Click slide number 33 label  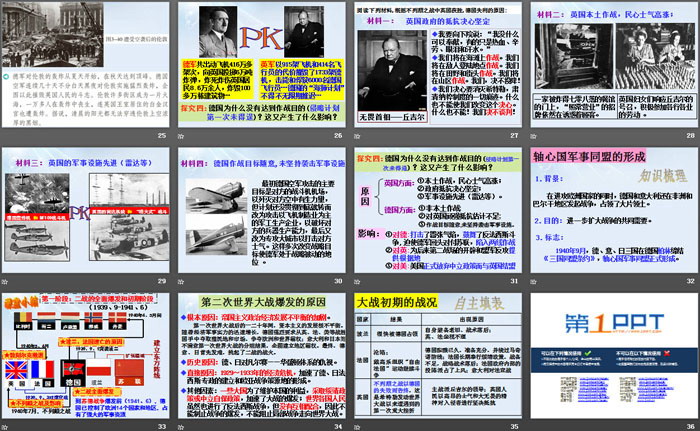(162, 427)
